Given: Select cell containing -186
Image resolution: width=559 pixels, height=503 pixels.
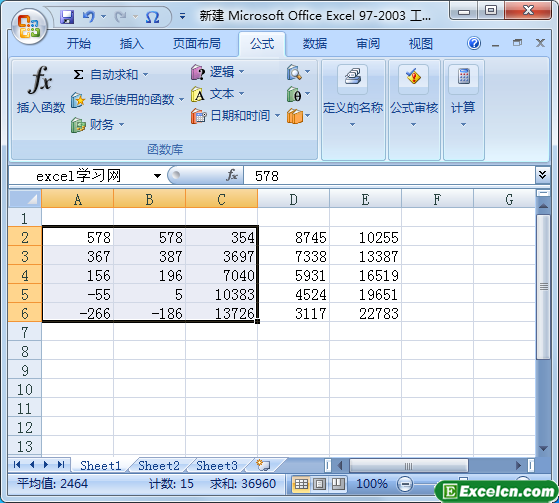Looking at the screenshot, I should point(149,314).
